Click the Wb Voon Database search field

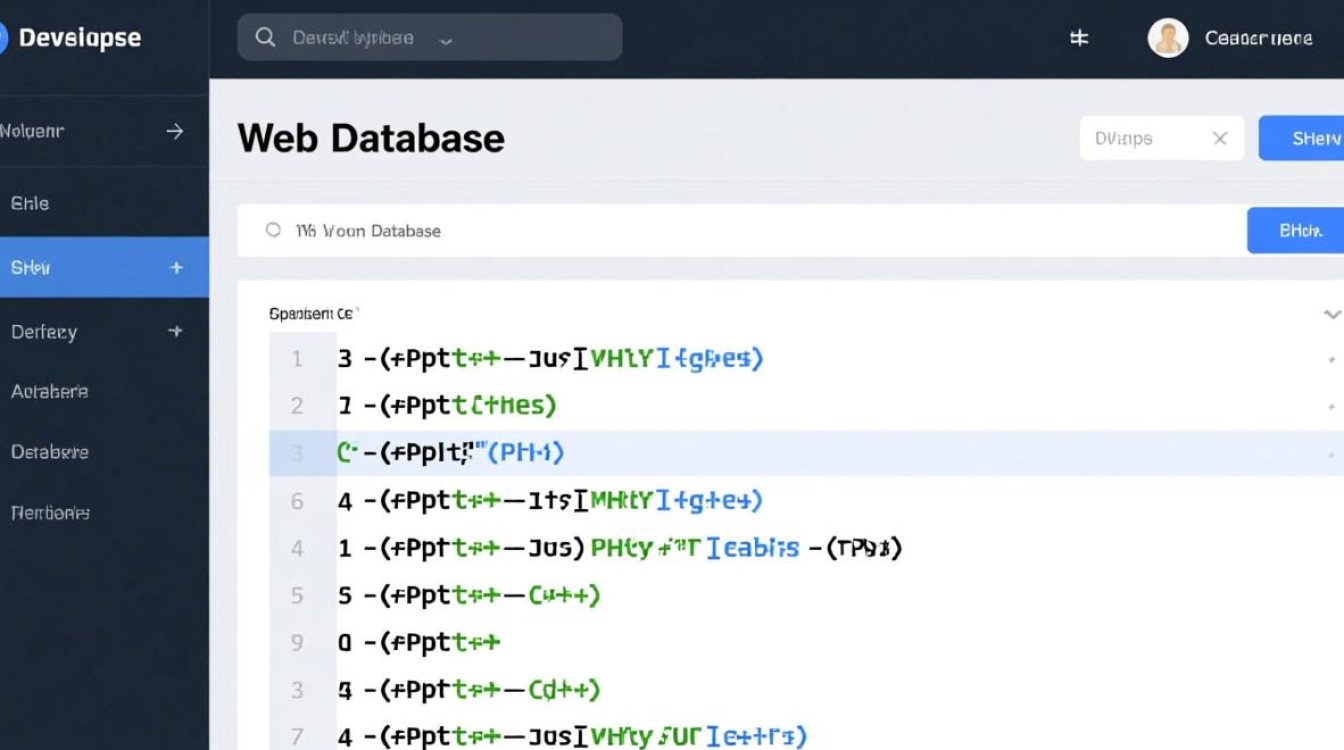[700, 231]
